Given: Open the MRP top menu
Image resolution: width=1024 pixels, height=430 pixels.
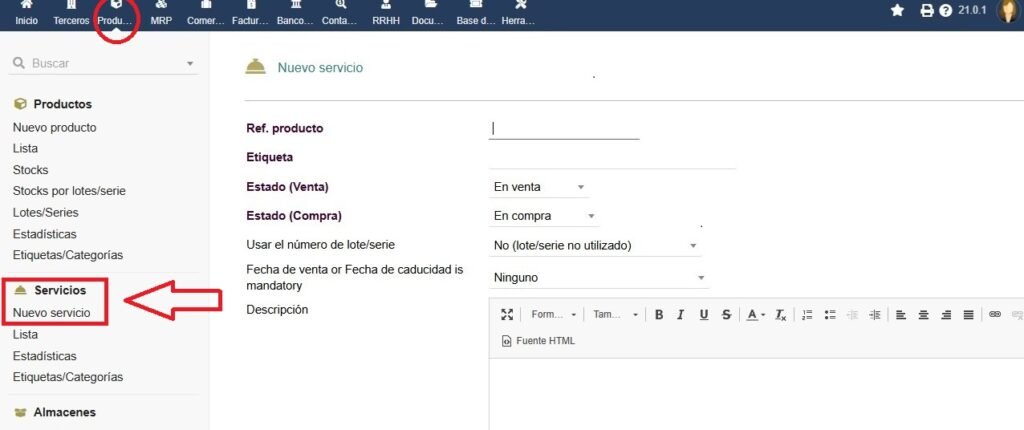Looking at the screenshot, I should point(161,14).
